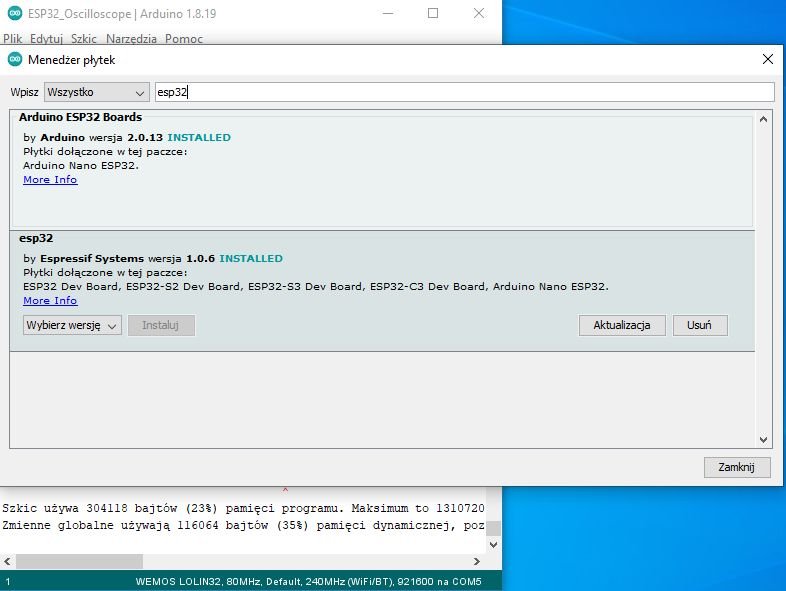Click 'Zmienne globalne używają' console line

click(x=243, y=525)
